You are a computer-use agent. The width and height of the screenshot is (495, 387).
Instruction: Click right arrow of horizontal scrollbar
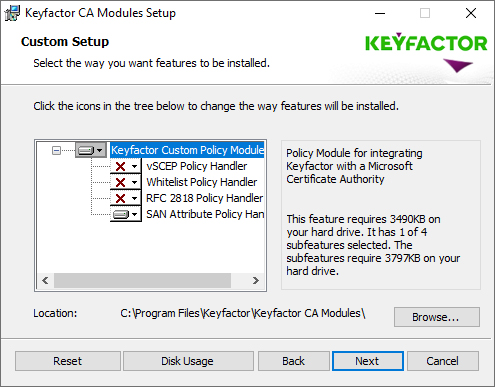point(255,281)
